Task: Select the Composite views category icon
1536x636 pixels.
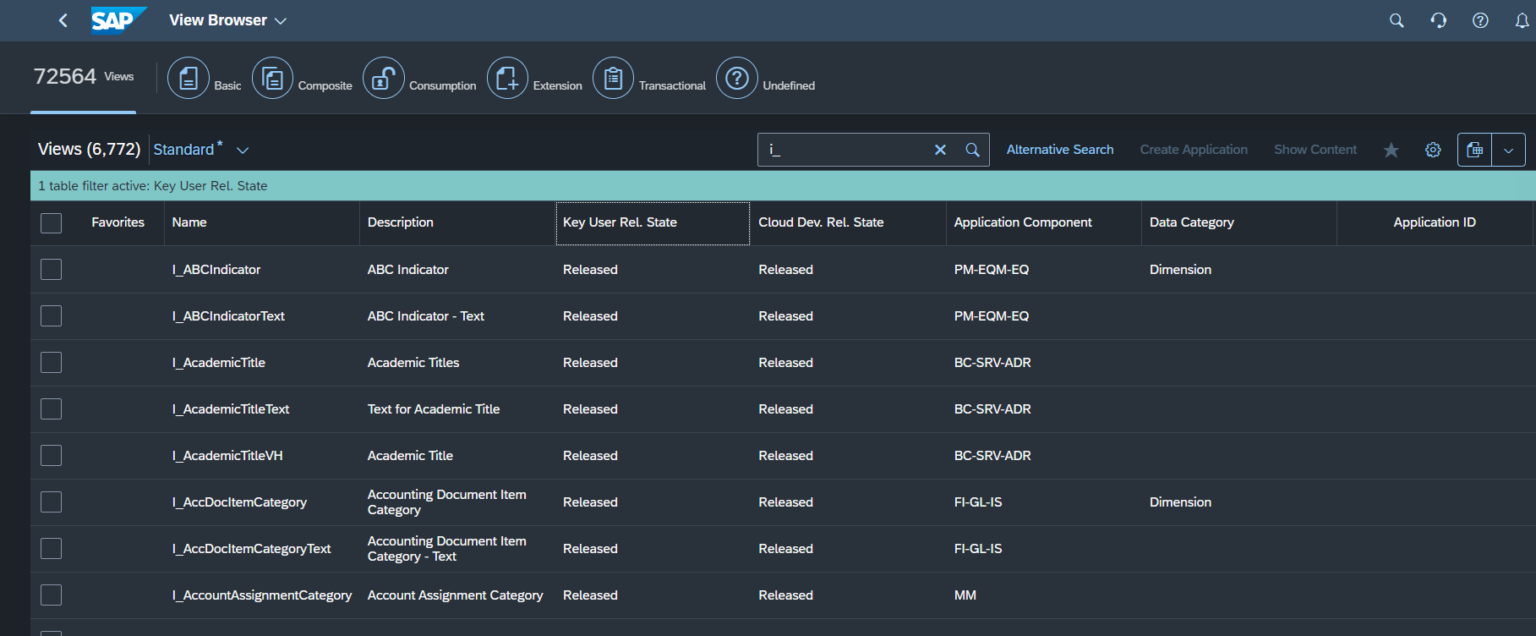Action: [x=272, y=77]
